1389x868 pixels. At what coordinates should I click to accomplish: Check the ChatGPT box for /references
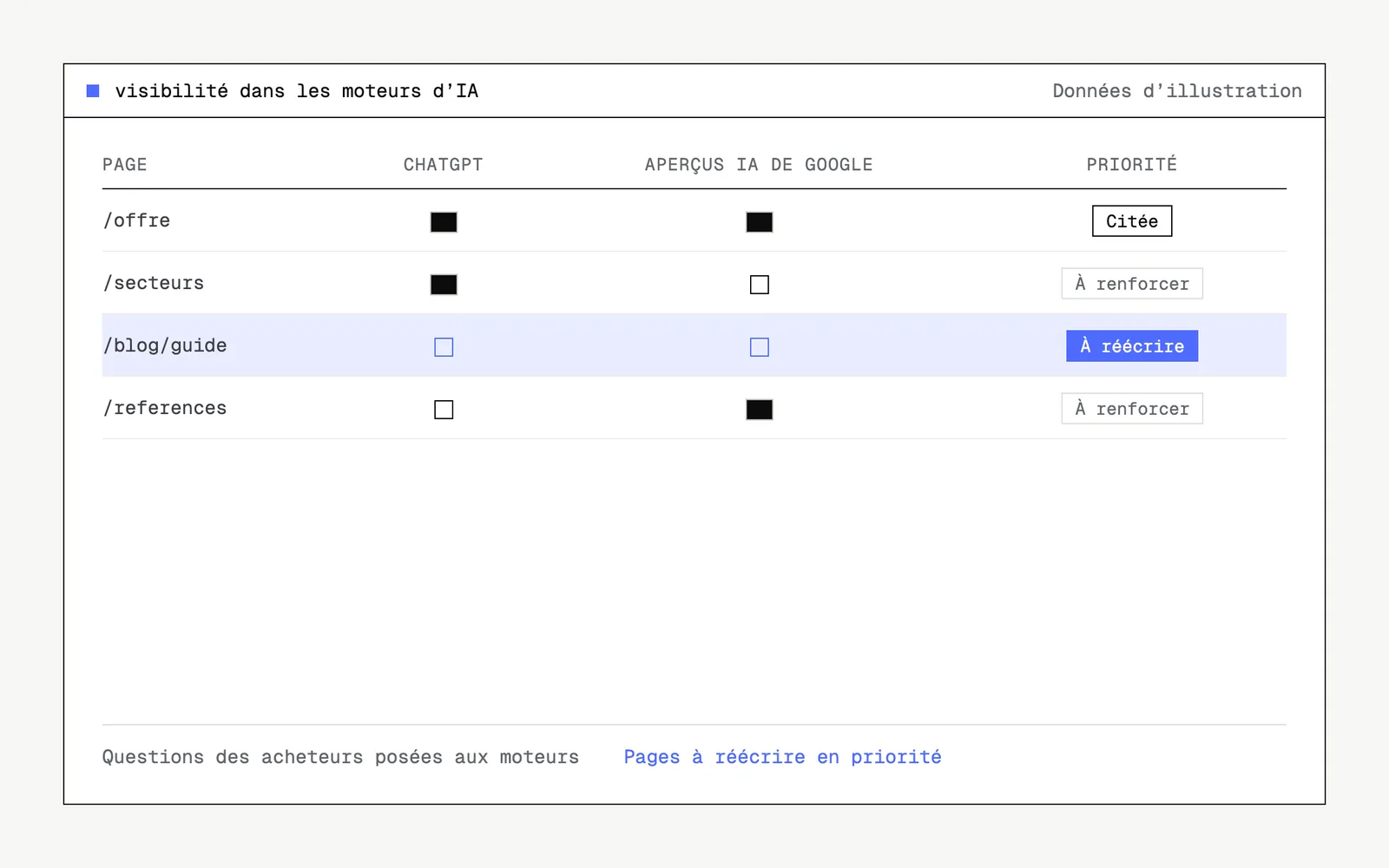444,410
